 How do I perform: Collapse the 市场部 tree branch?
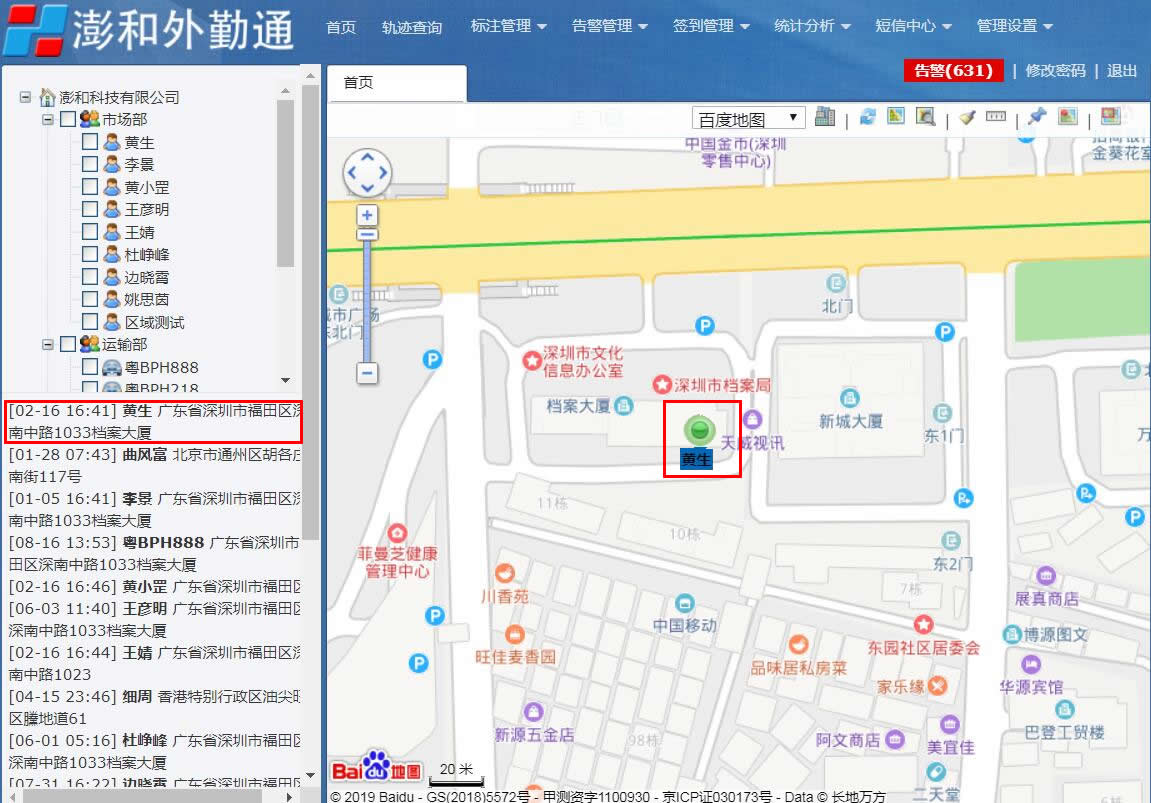[x=48, y=119]
